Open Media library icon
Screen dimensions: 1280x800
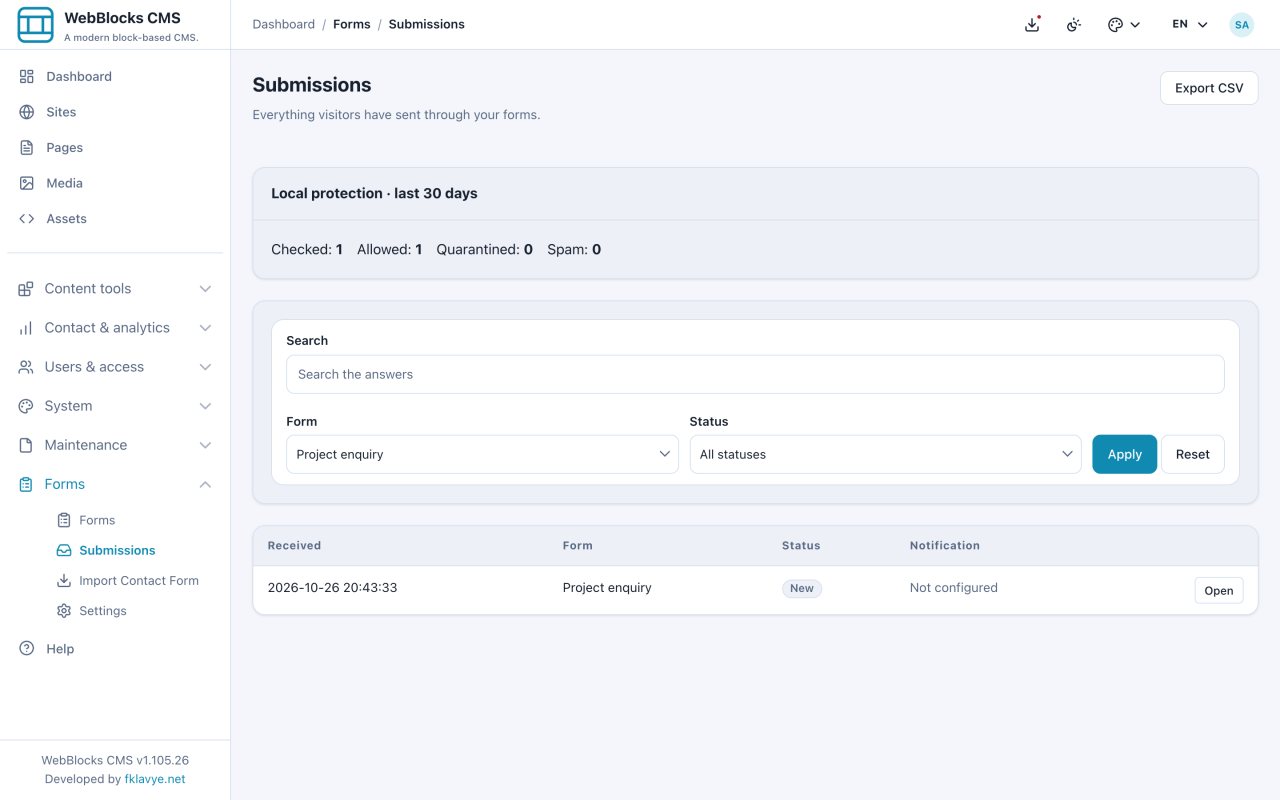tap(27, 183)
